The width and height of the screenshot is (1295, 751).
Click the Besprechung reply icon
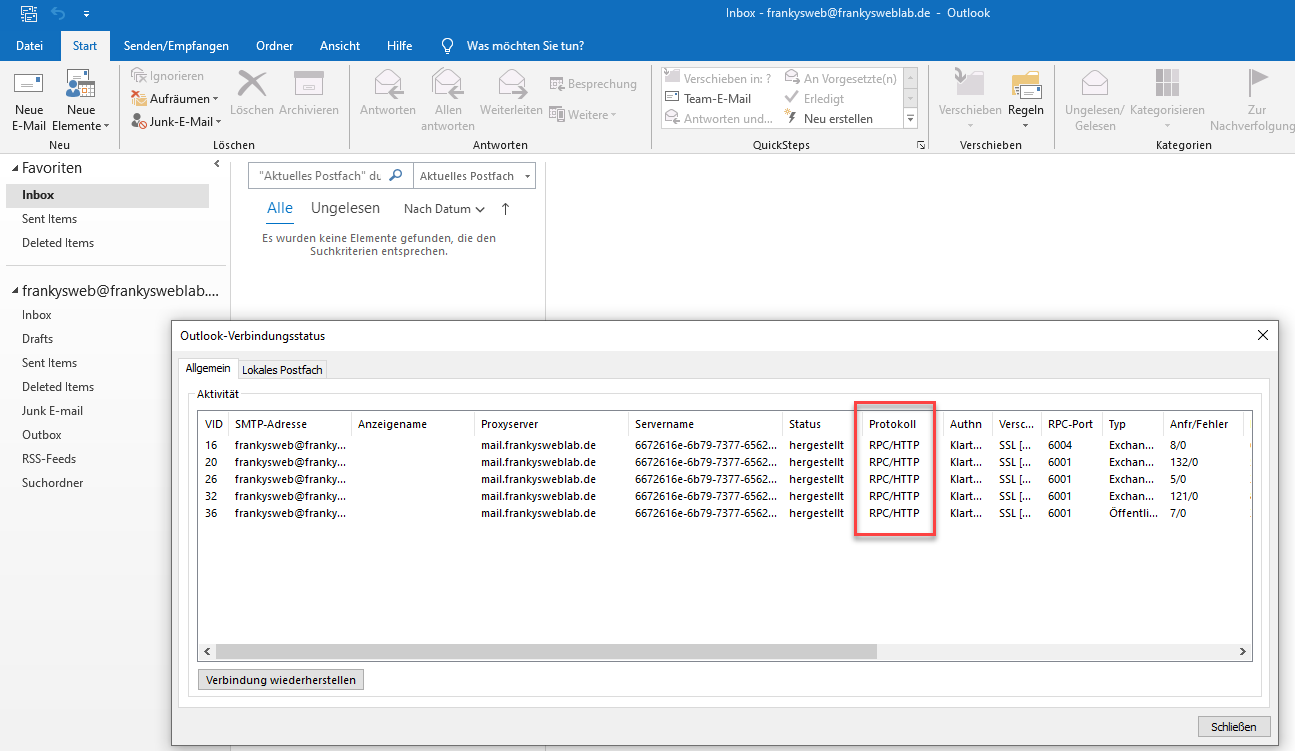[x=592, y=84]
